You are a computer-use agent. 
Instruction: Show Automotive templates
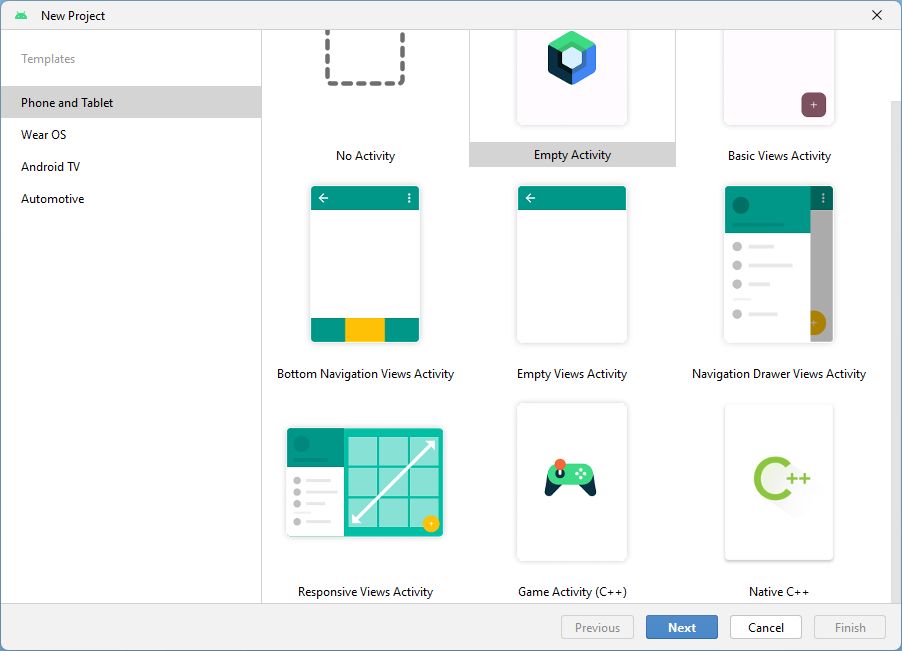[131, 199]
